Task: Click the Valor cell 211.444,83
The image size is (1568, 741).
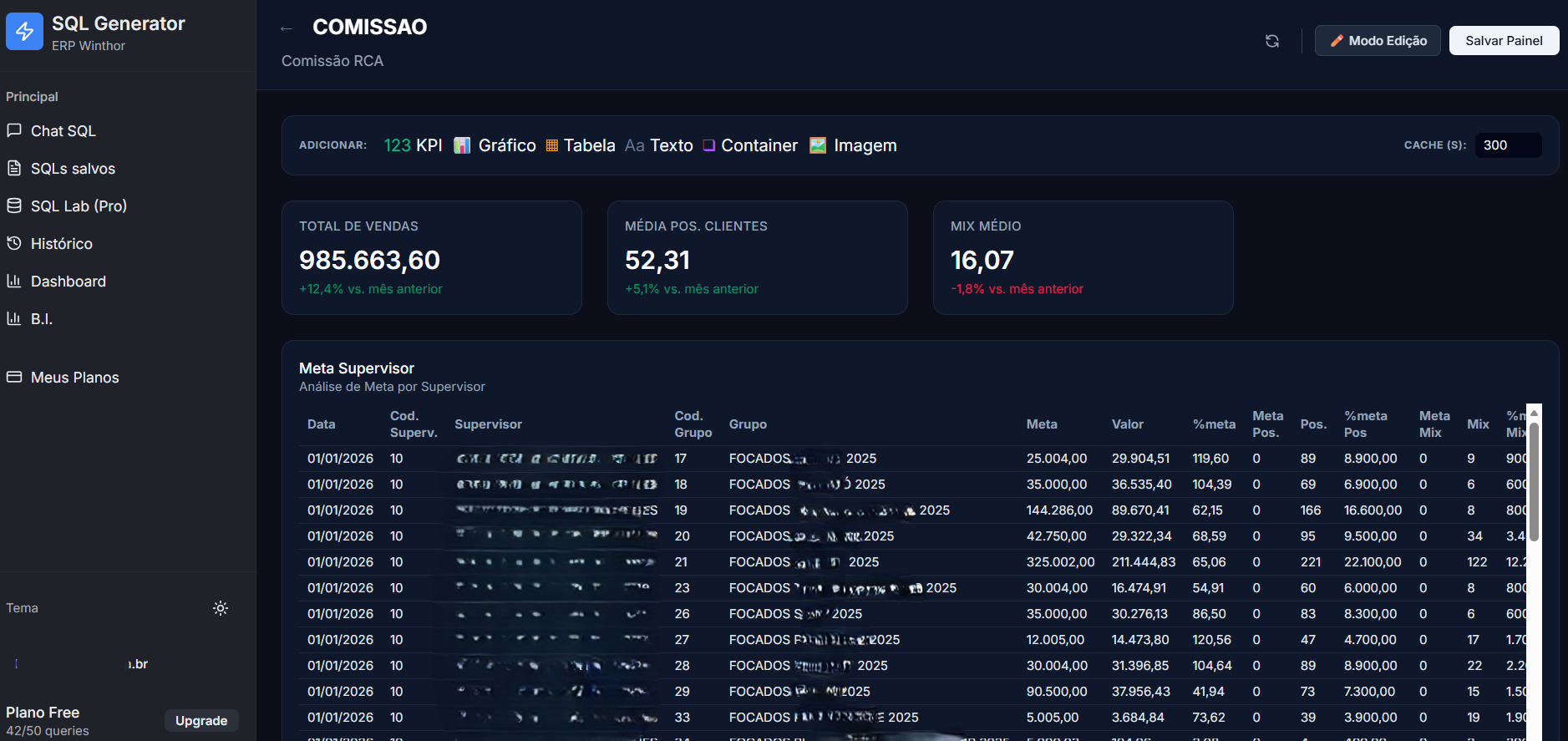Action: pyautogui.click(x=1144, y=562)
